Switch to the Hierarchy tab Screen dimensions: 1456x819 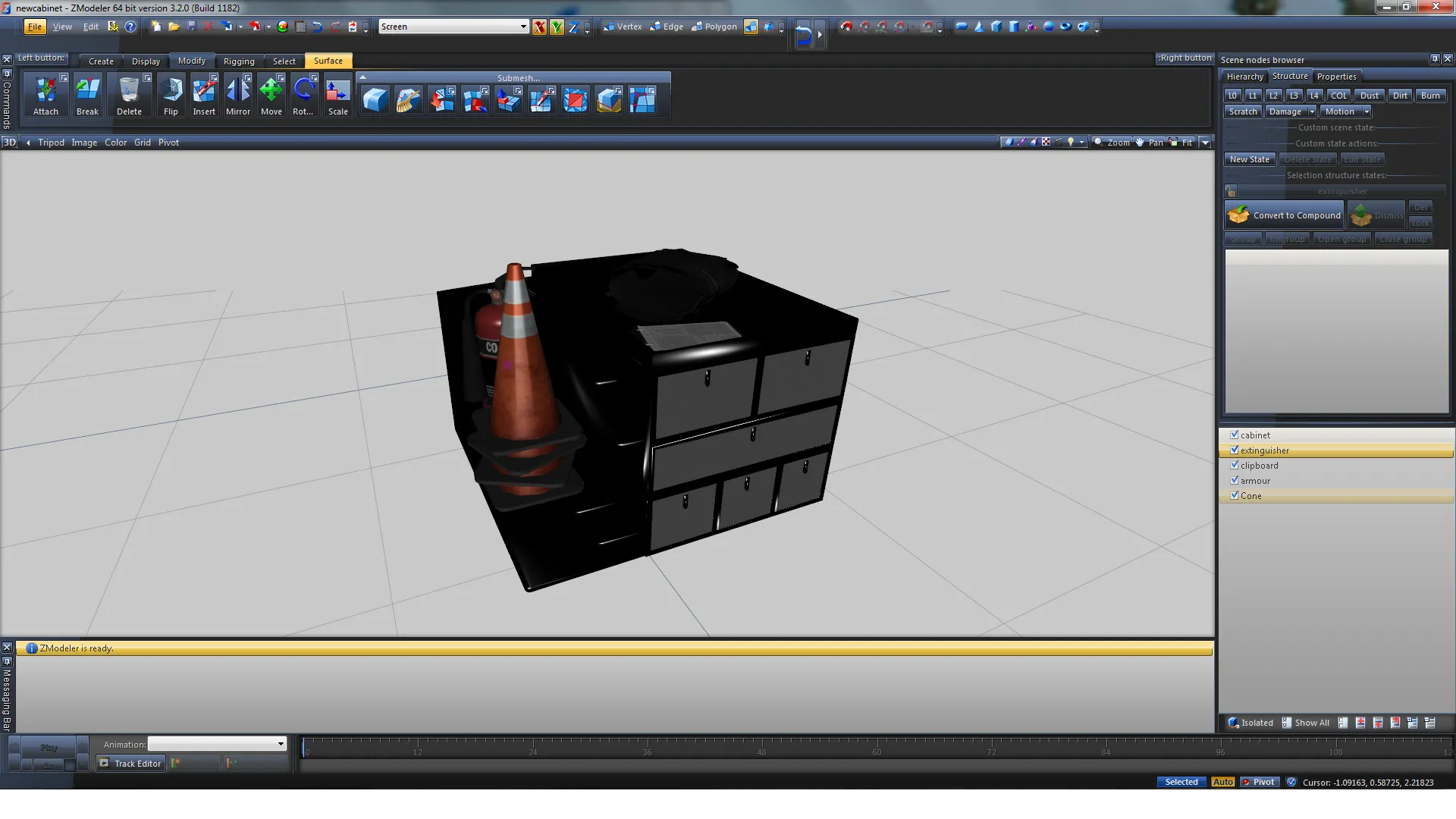coord(1244,77)
